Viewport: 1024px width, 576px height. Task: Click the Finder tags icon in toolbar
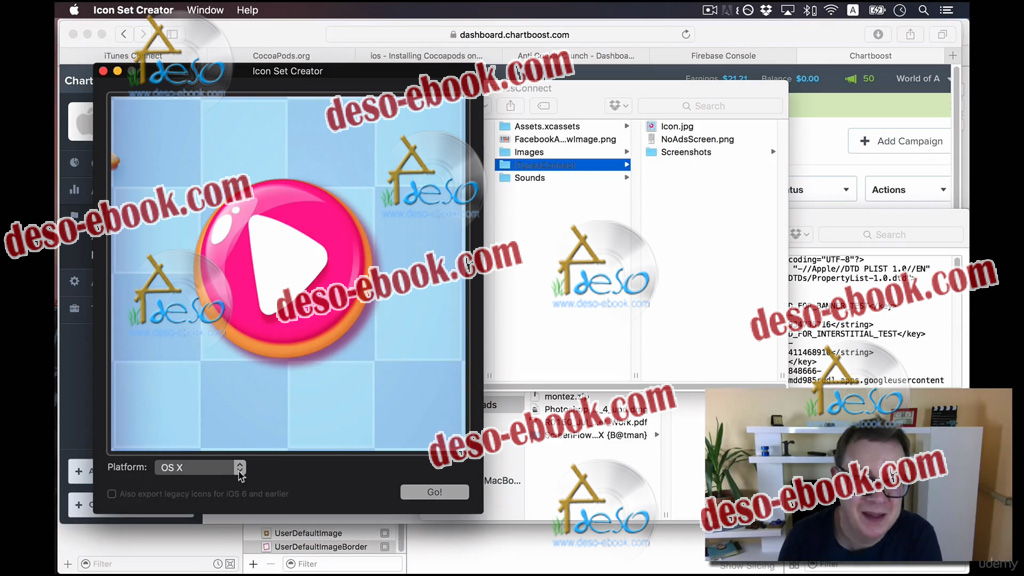click(543, 105)
